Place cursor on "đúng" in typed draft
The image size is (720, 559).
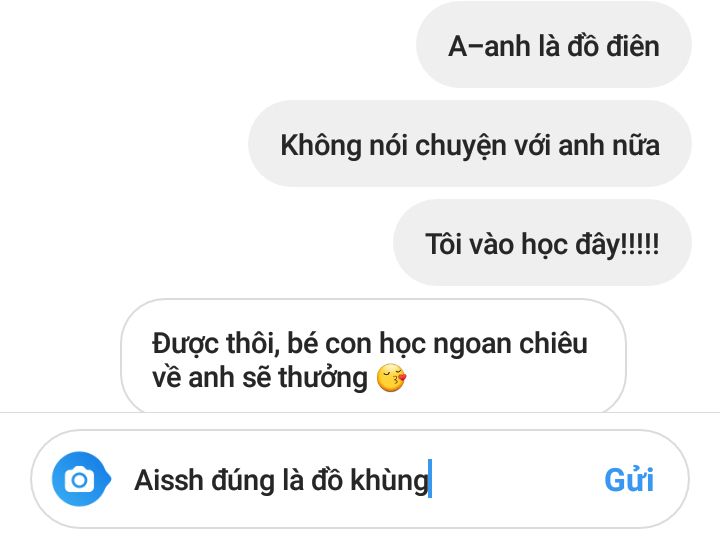[x=243, y=481]
